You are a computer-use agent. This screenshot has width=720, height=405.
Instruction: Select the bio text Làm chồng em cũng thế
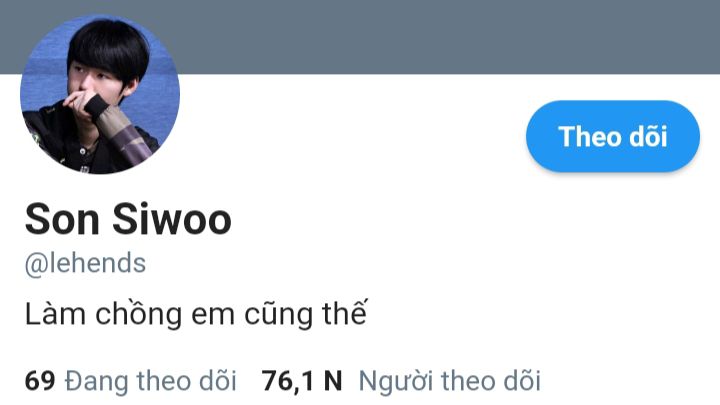(196, 314)
